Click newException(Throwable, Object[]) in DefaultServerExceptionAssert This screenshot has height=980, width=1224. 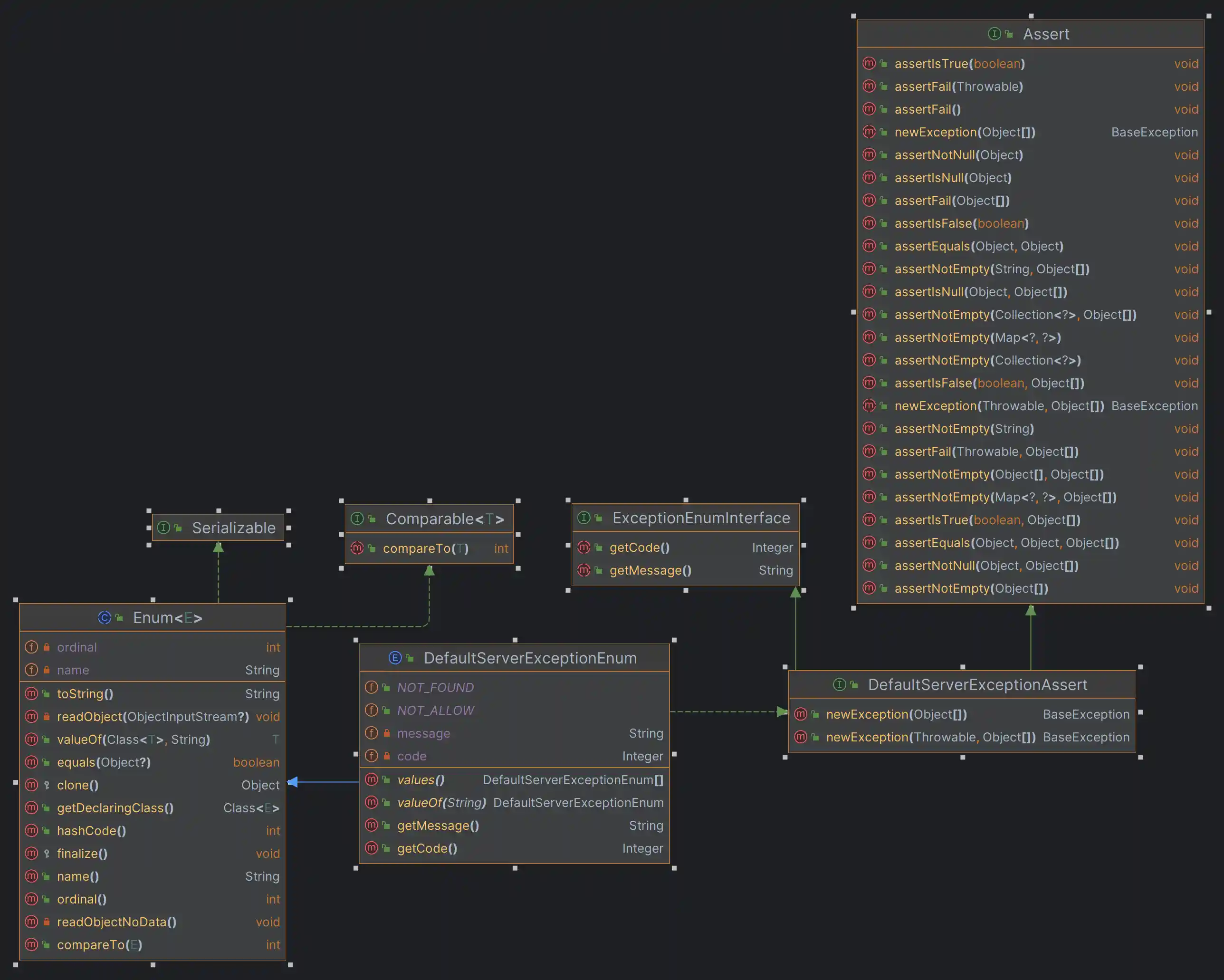pos(930,738)
